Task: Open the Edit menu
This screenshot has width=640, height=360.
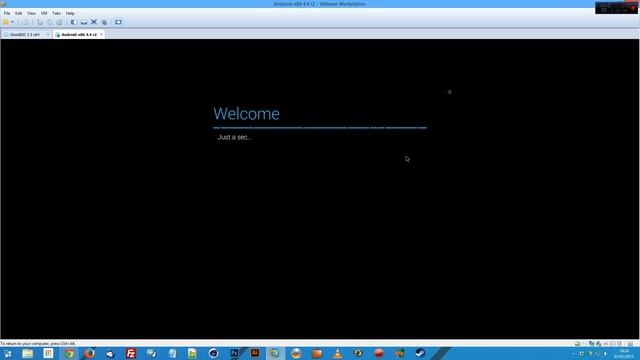Action: [x=19, y=13]
